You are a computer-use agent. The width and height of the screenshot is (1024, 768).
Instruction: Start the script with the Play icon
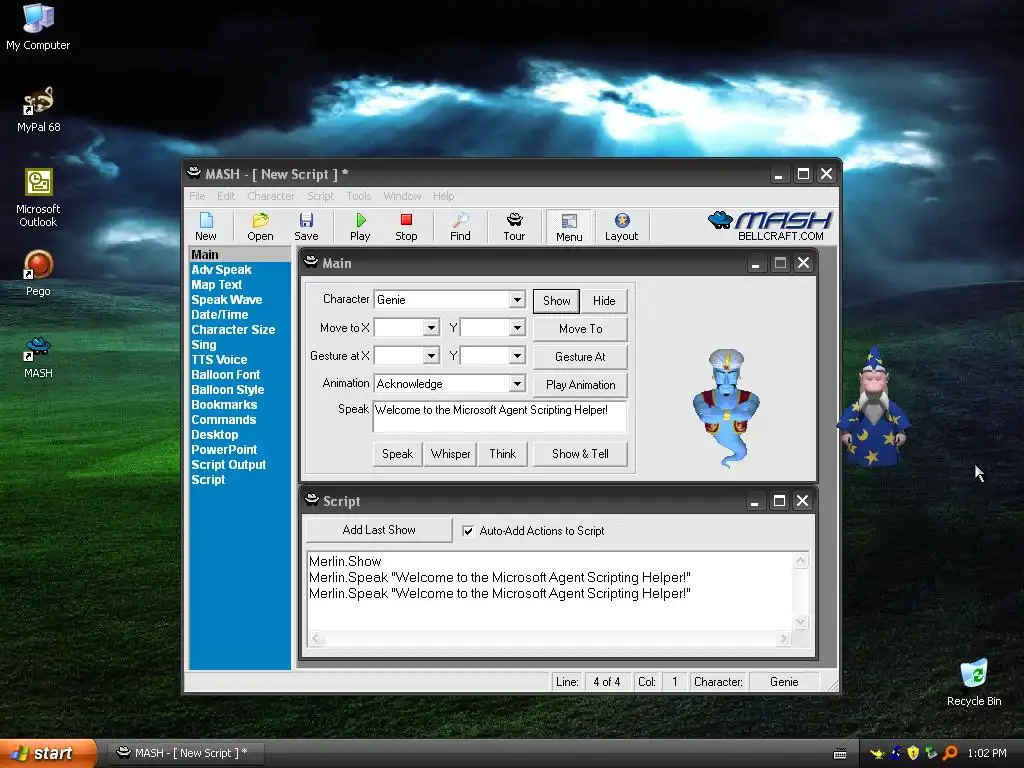pos(360,227)
